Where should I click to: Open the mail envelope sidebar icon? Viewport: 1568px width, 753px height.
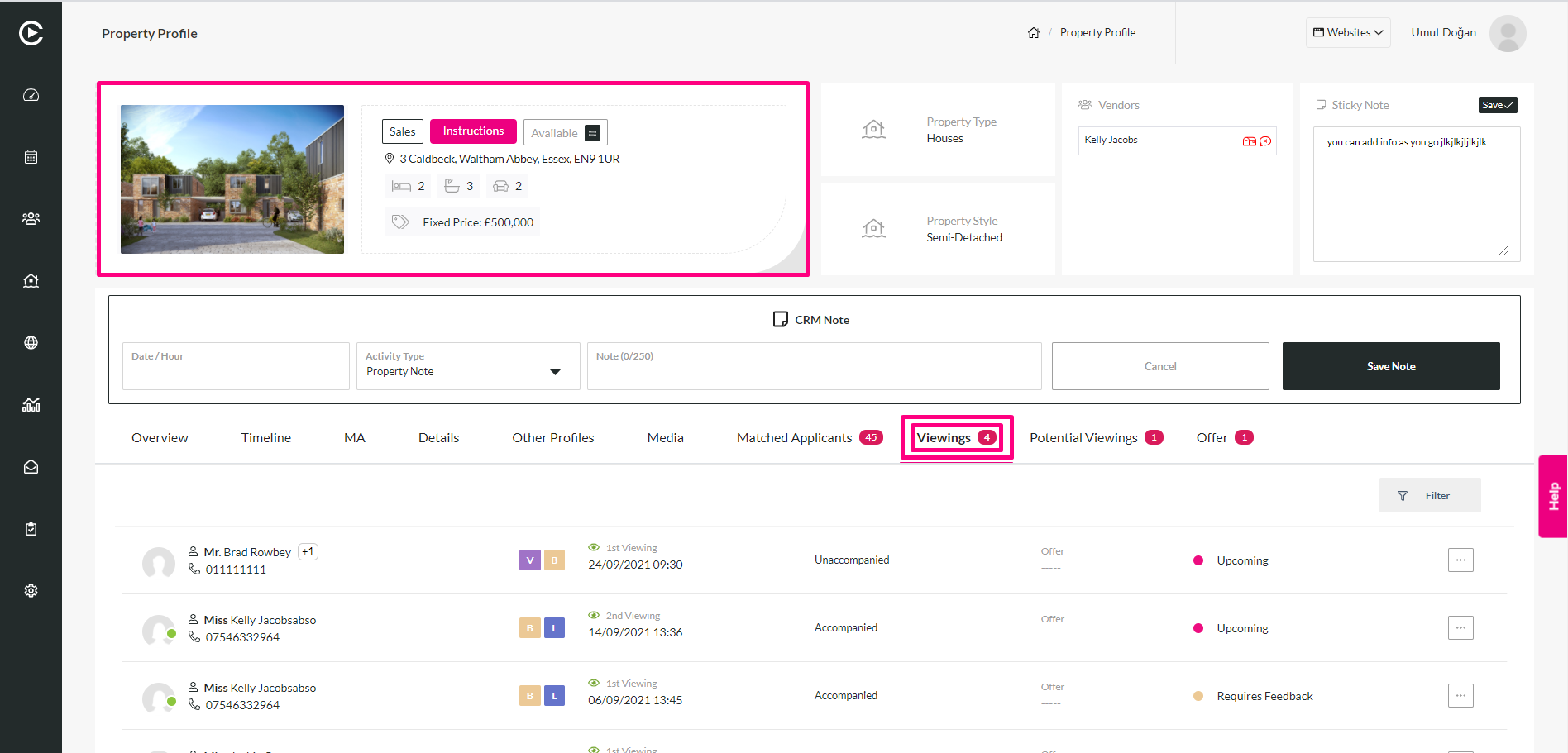pos(31,467)
